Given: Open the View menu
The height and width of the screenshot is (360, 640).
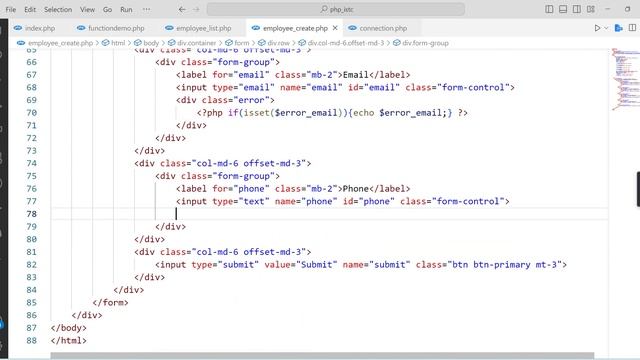Looking at the screenshot, I should (87, 9).
